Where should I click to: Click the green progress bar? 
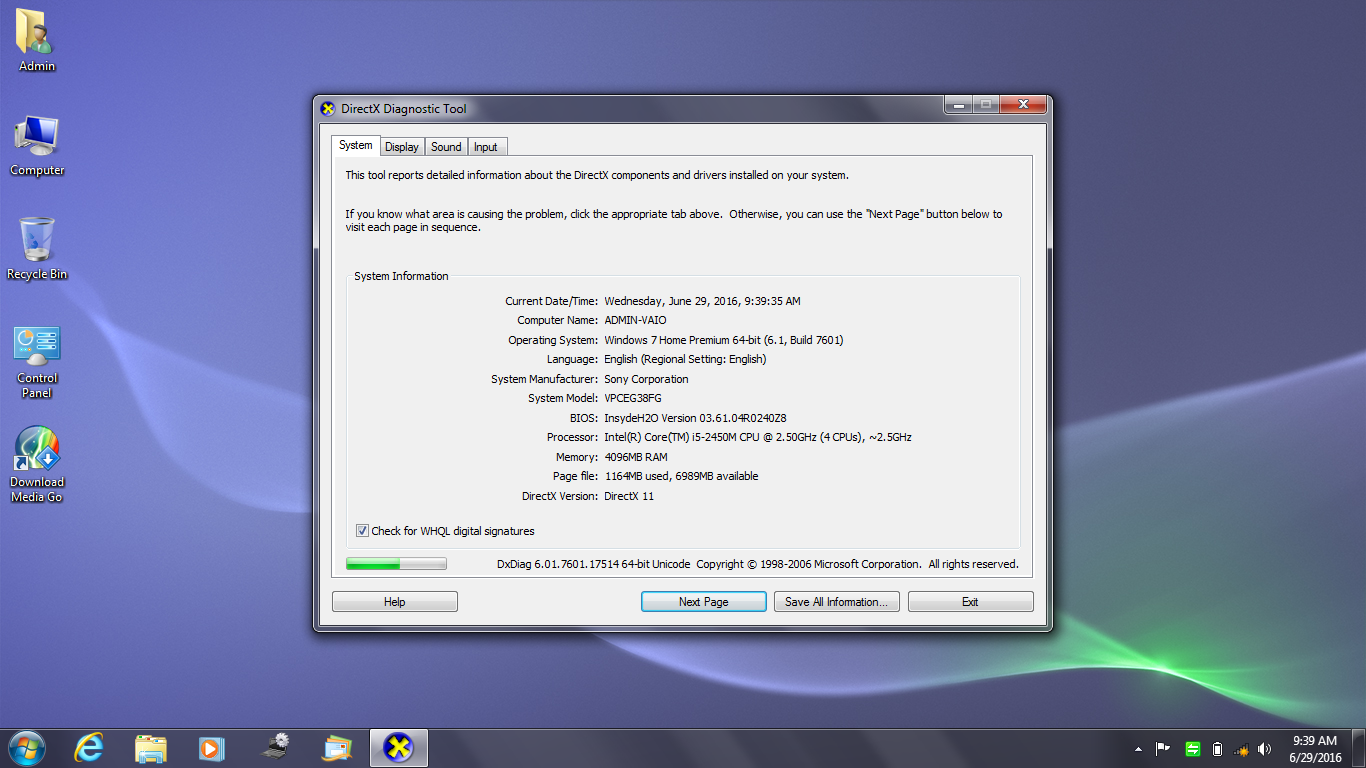[x=396, y=564]
